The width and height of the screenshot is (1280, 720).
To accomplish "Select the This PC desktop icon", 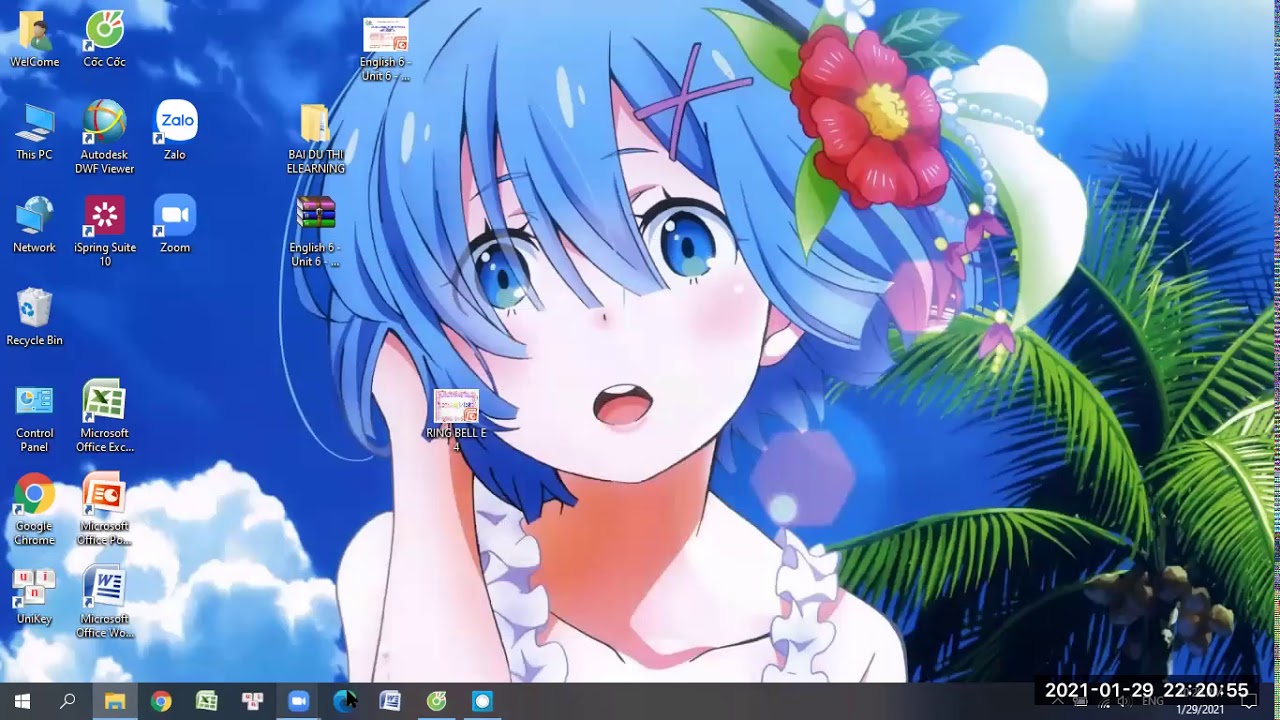I will coord(35,131).
